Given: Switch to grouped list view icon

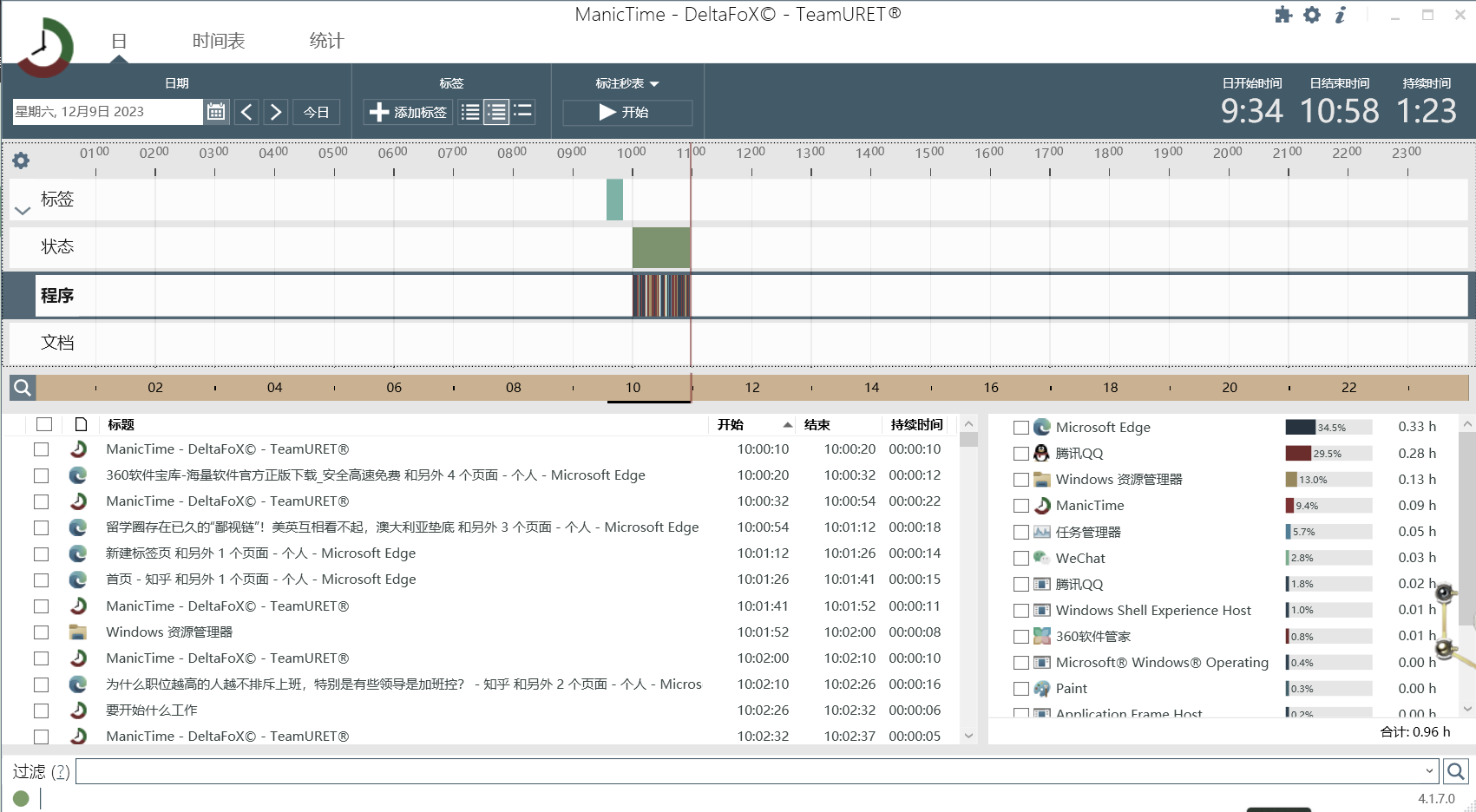Looking at the screenshot, I should [x=522, y=112].
